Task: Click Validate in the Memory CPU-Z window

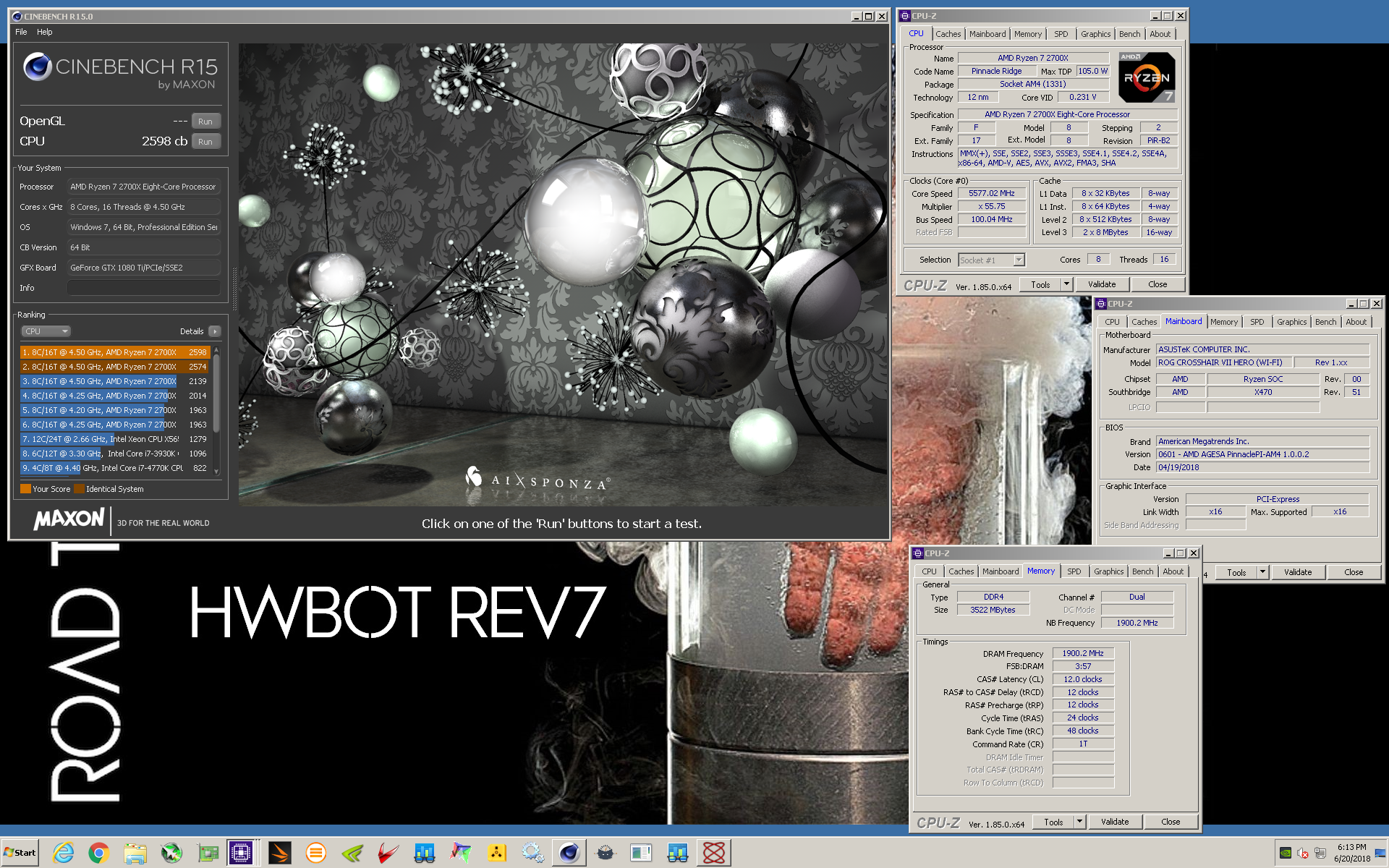Action: point(1115,822)
